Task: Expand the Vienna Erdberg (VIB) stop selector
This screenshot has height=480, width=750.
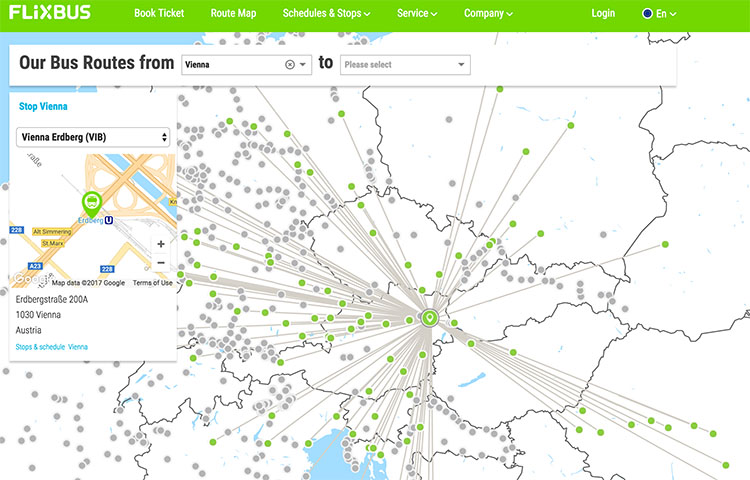Action: (93, 137)
